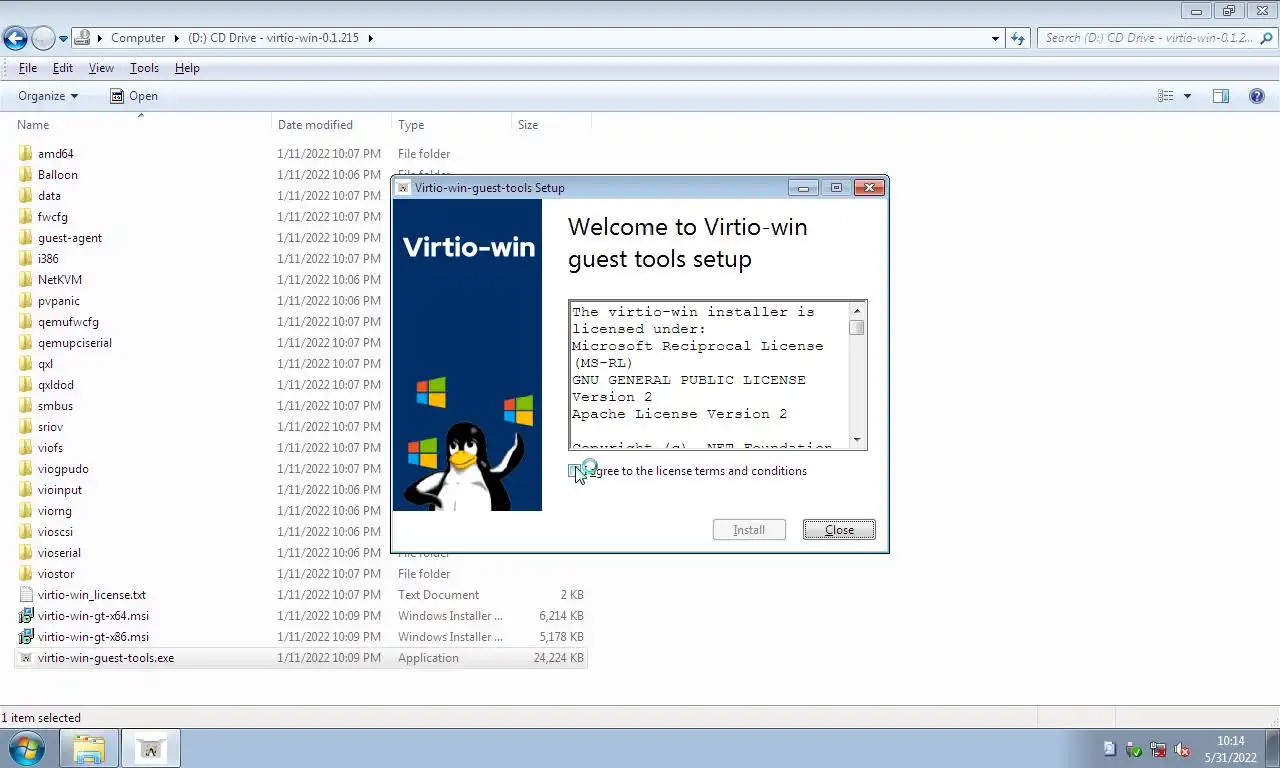
Task: Expand the change view options arrow
Action: 1187,96
